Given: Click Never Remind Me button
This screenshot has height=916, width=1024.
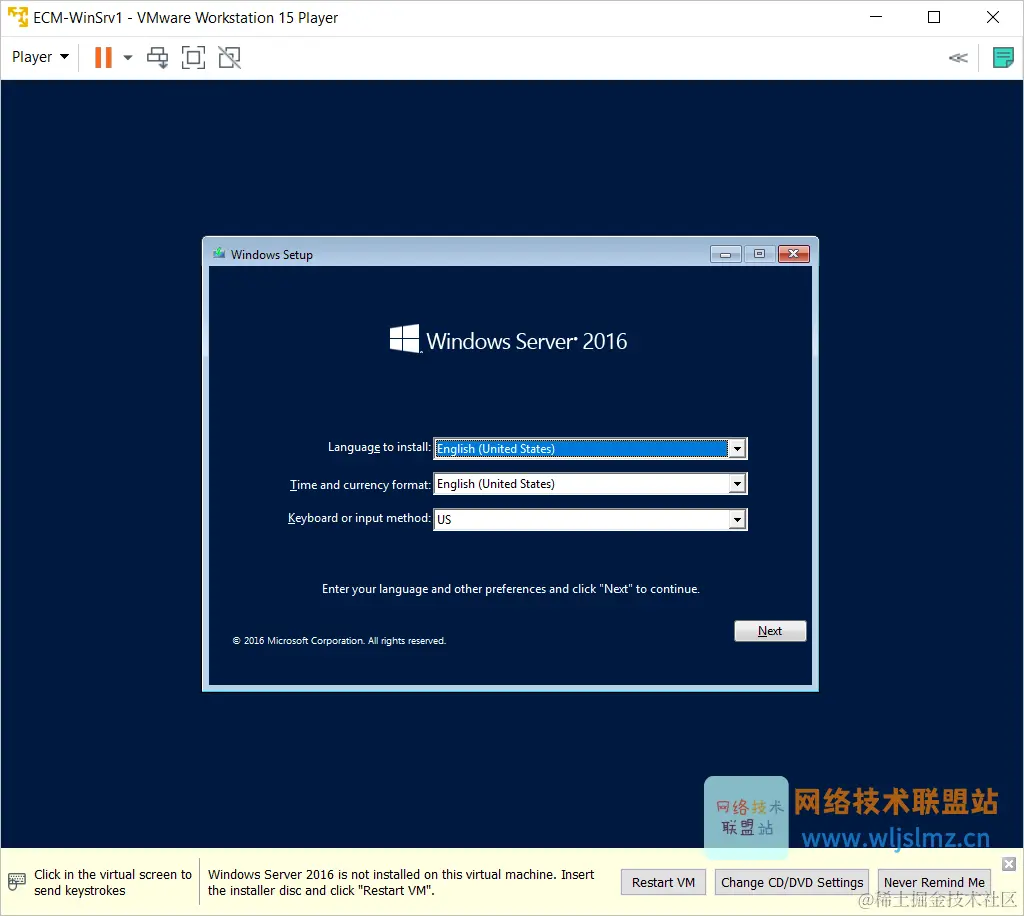Looking at the screenshot, I should click(x=934, y=882).
